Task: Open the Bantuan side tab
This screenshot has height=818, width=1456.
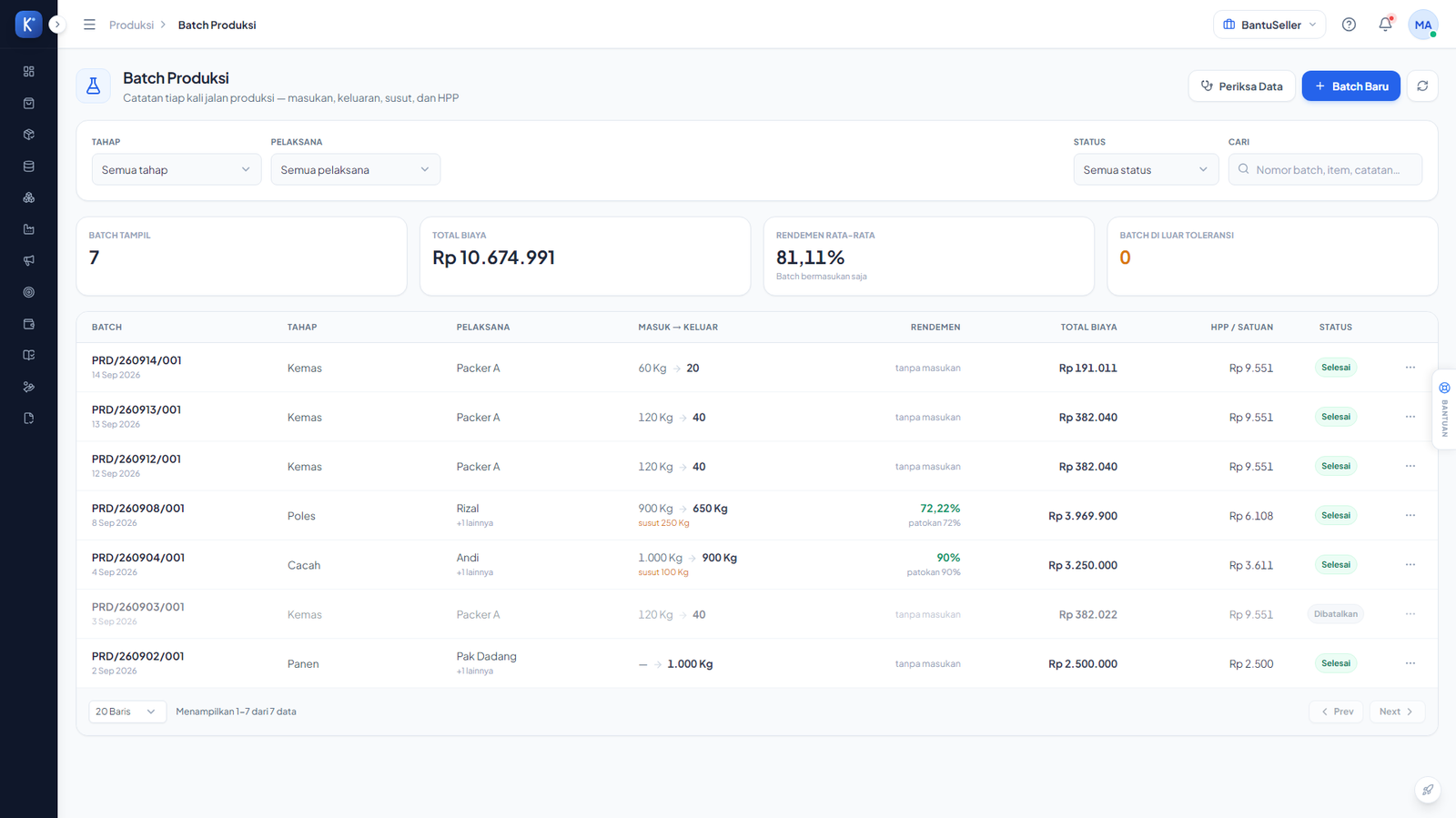Action: 1444,409
